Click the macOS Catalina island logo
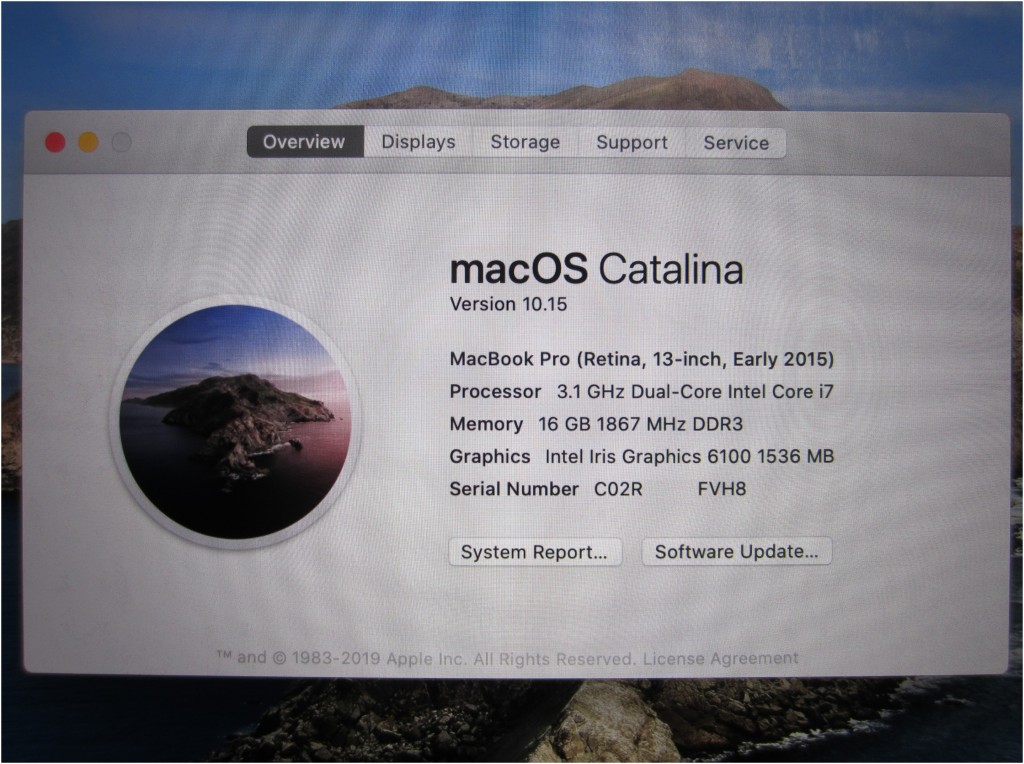1024x764 pixels. [236, 422]
